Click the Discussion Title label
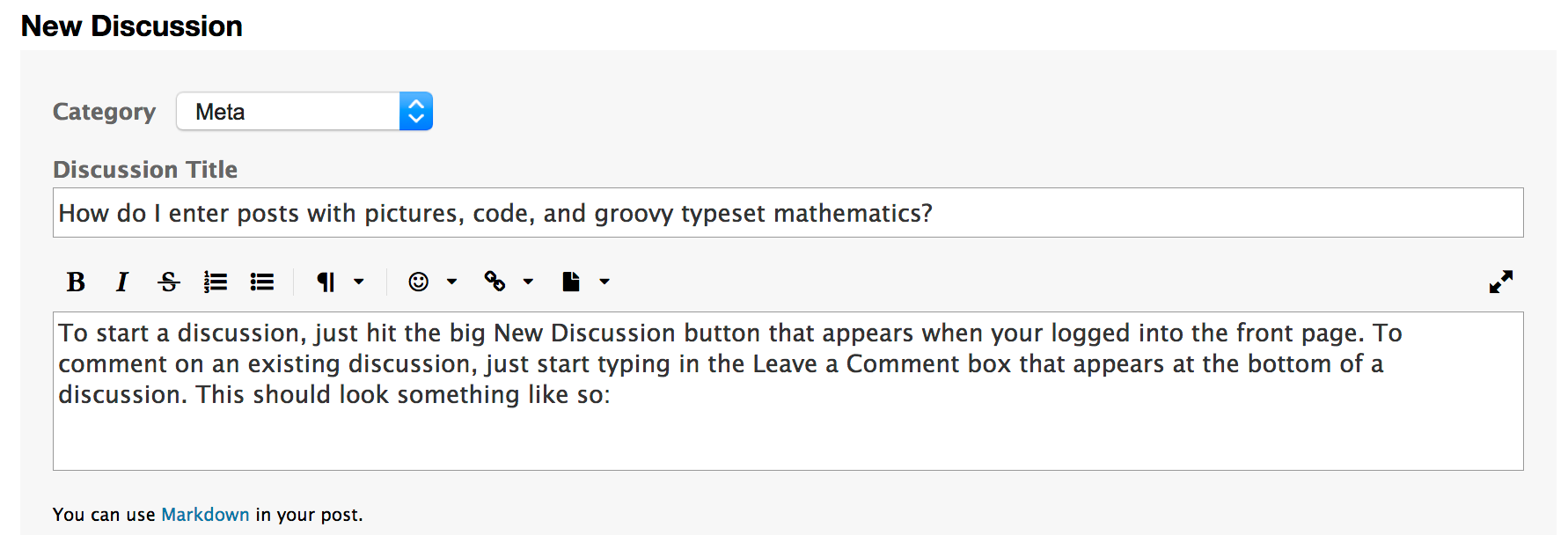 [x=145, y=170]
